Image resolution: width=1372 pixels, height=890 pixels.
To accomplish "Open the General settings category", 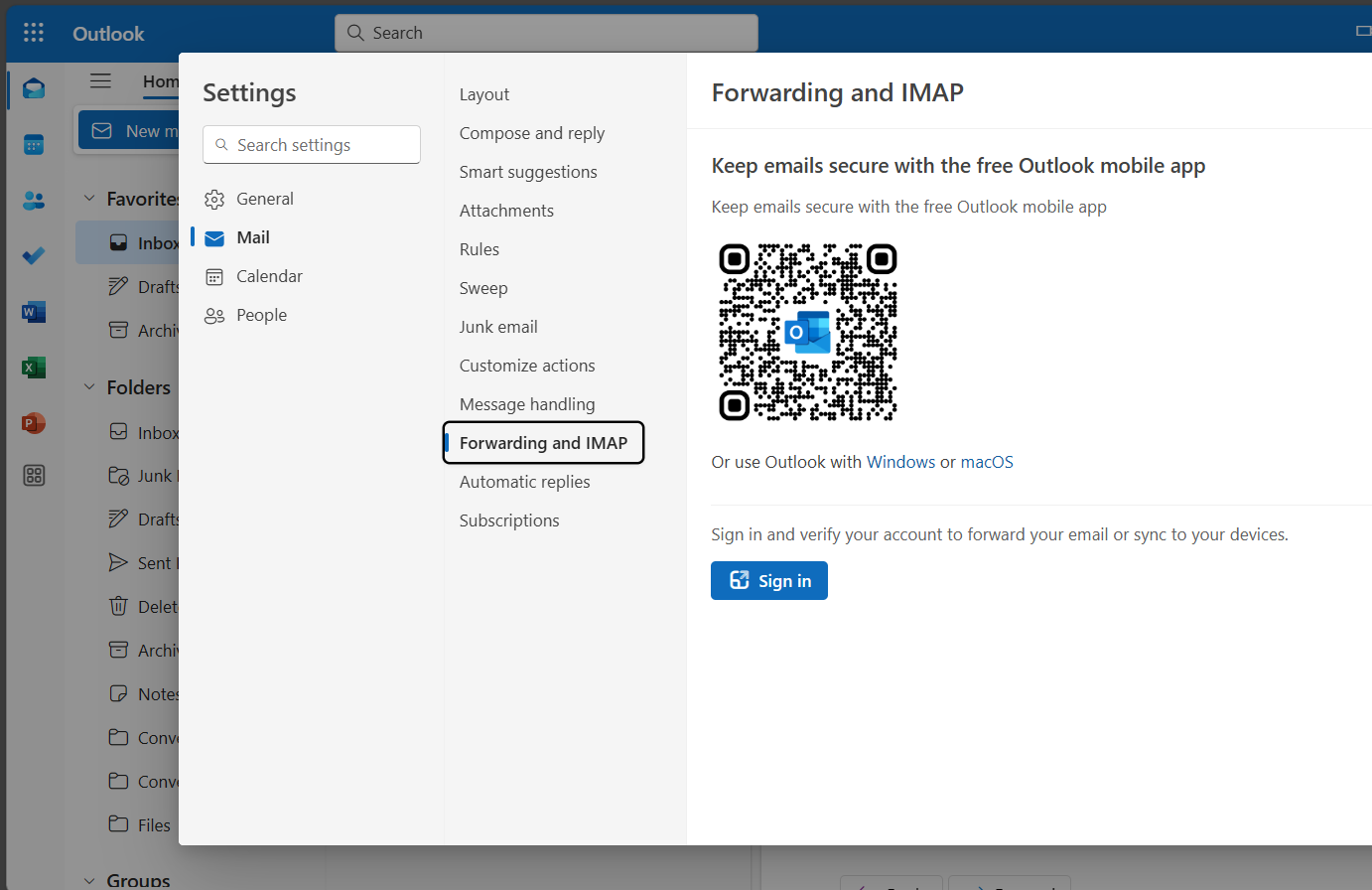I will [x=264, y=199].
